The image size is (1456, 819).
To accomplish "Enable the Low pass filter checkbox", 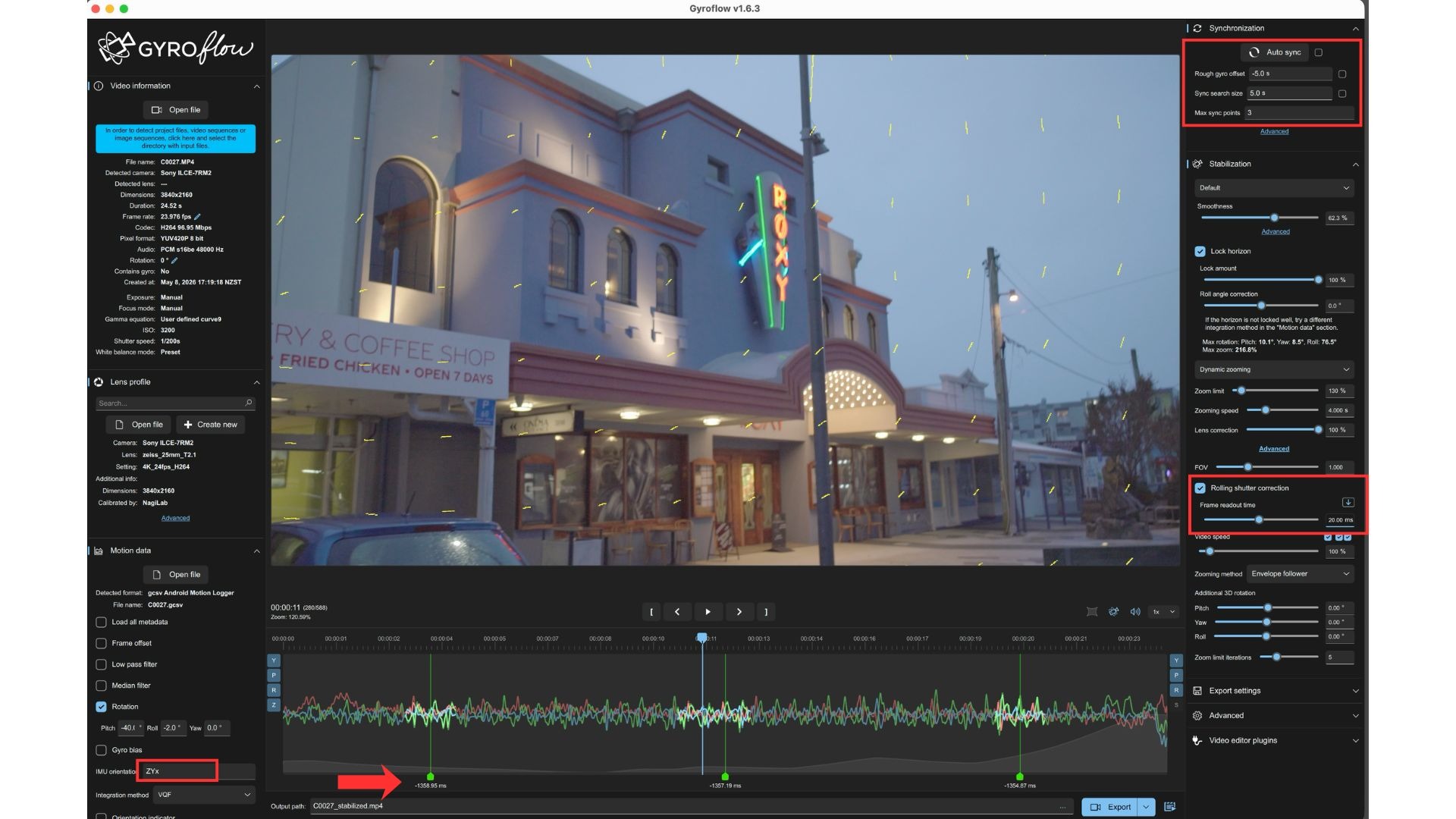I will [x=101, y=664].
